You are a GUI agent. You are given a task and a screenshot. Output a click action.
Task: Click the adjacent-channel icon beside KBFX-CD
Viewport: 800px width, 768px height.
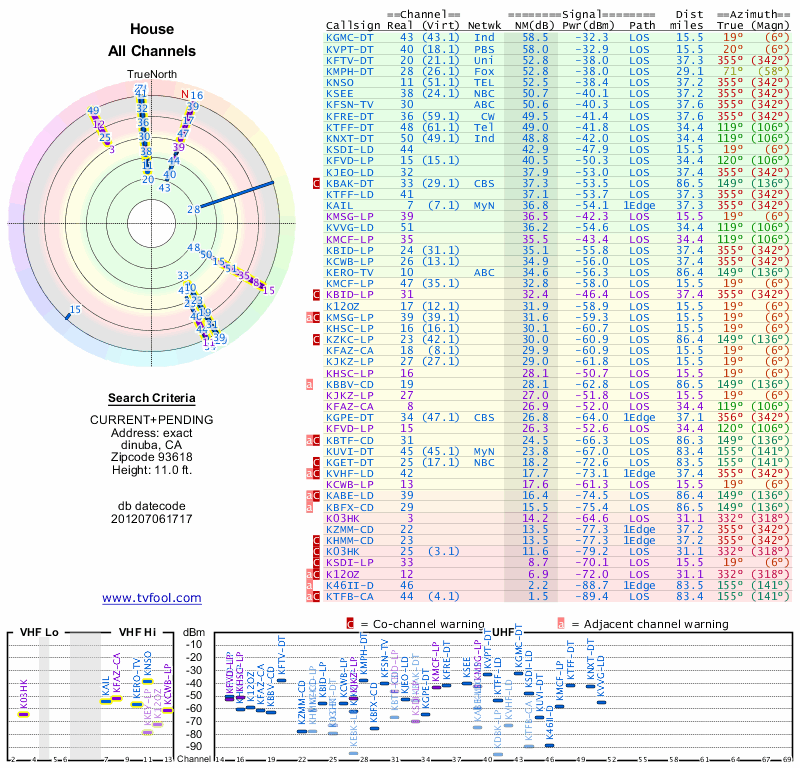point(309,507)
